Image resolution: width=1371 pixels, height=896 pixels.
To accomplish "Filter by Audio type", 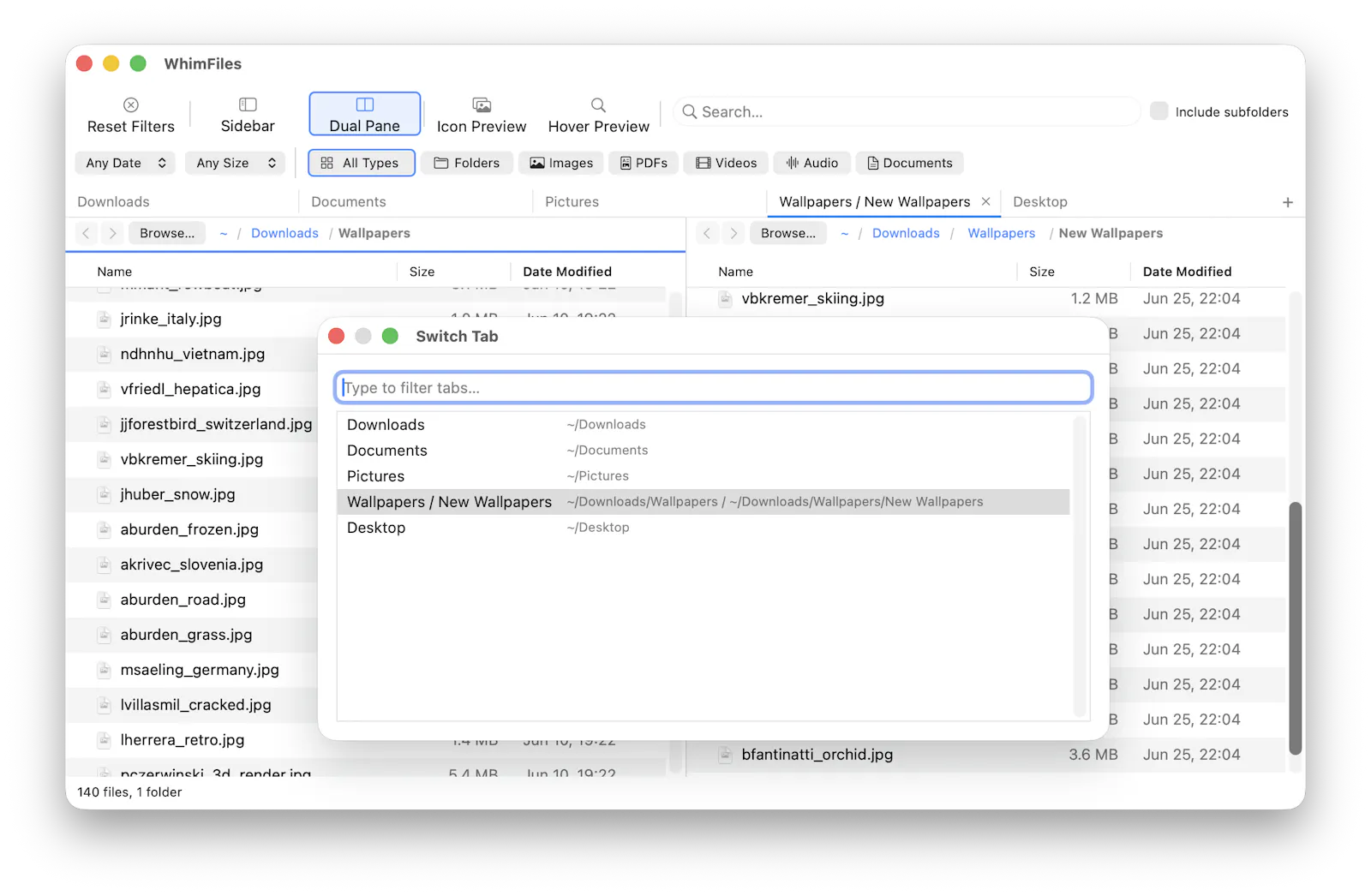I will (x=812, y=163).
